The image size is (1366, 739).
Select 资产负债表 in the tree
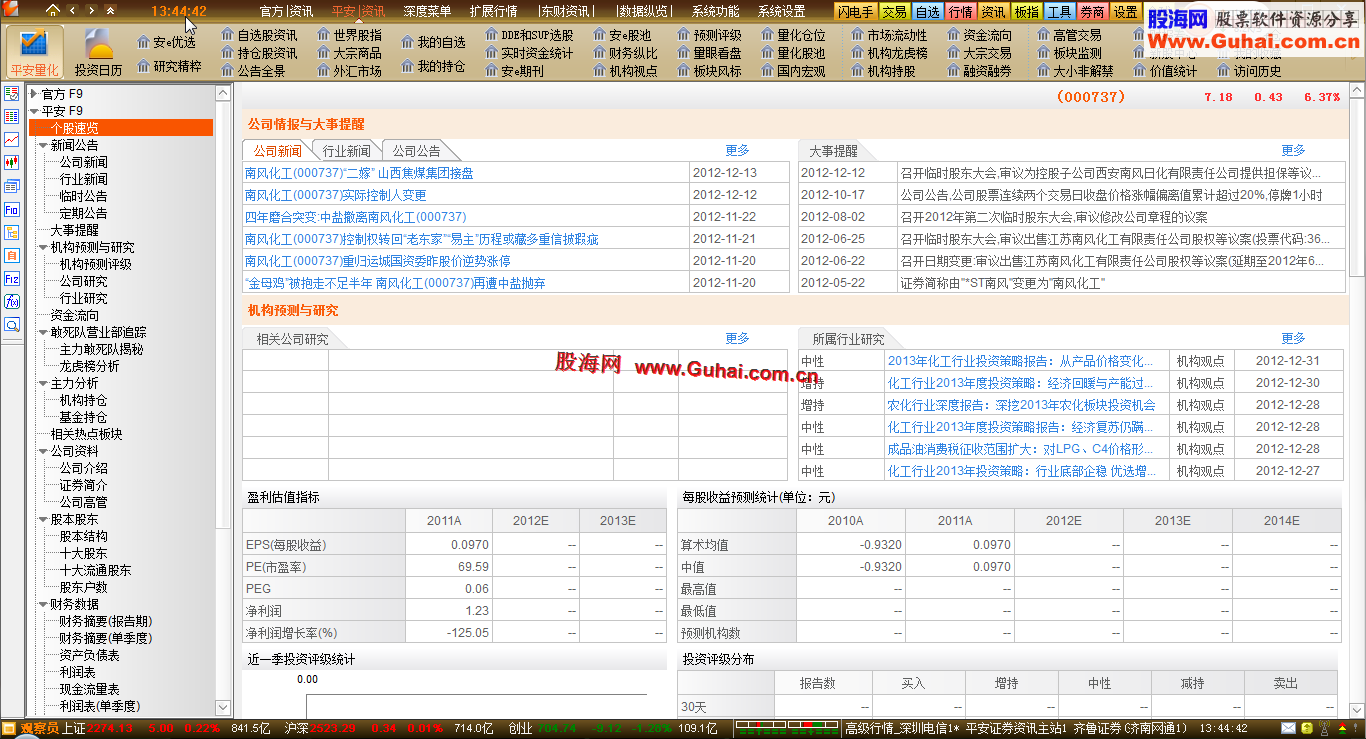click(89, 655)
